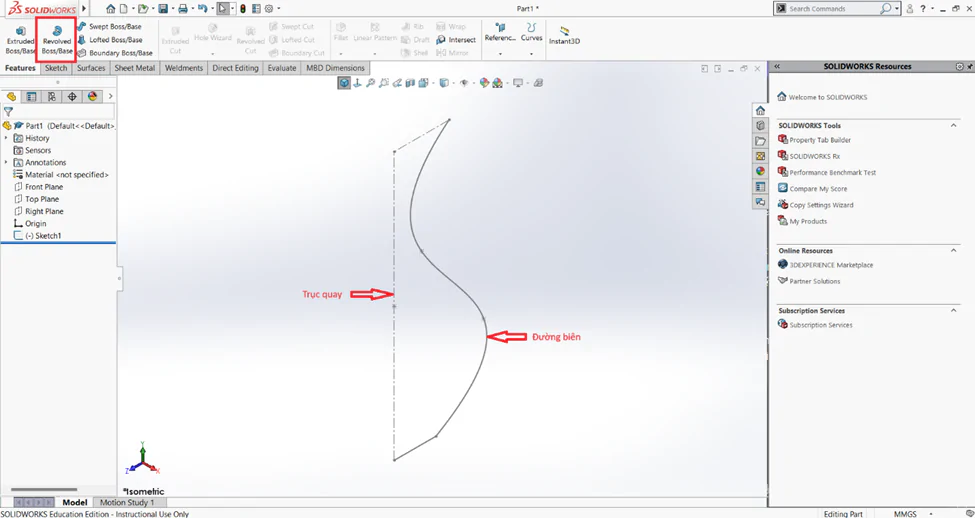Viewport: 975px width, 518px height.
Task: Click the user login icon
Action: coord(910,9)
